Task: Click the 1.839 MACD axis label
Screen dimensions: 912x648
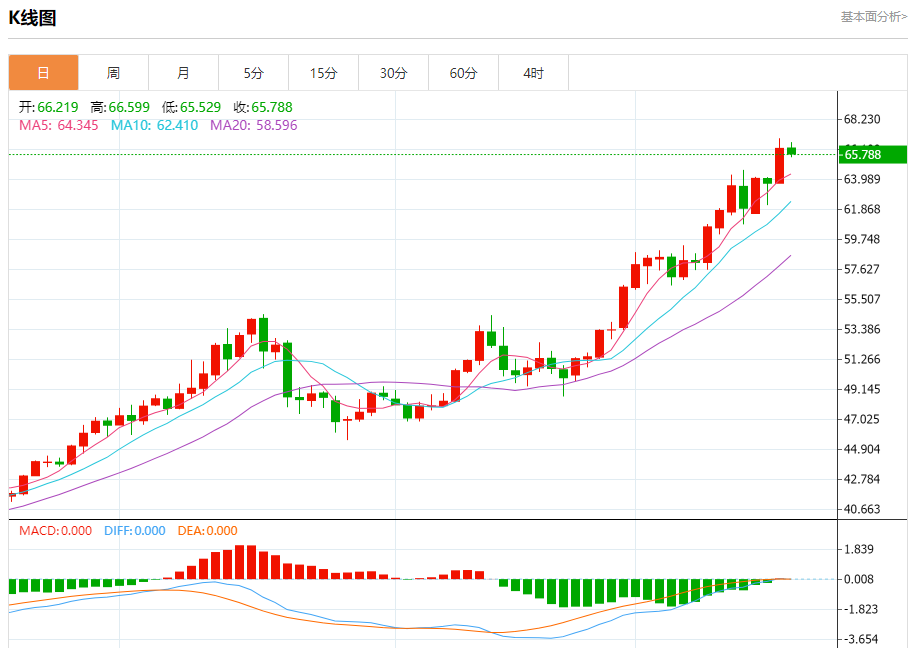Action: pyautogui.click(x=859, y=549)
